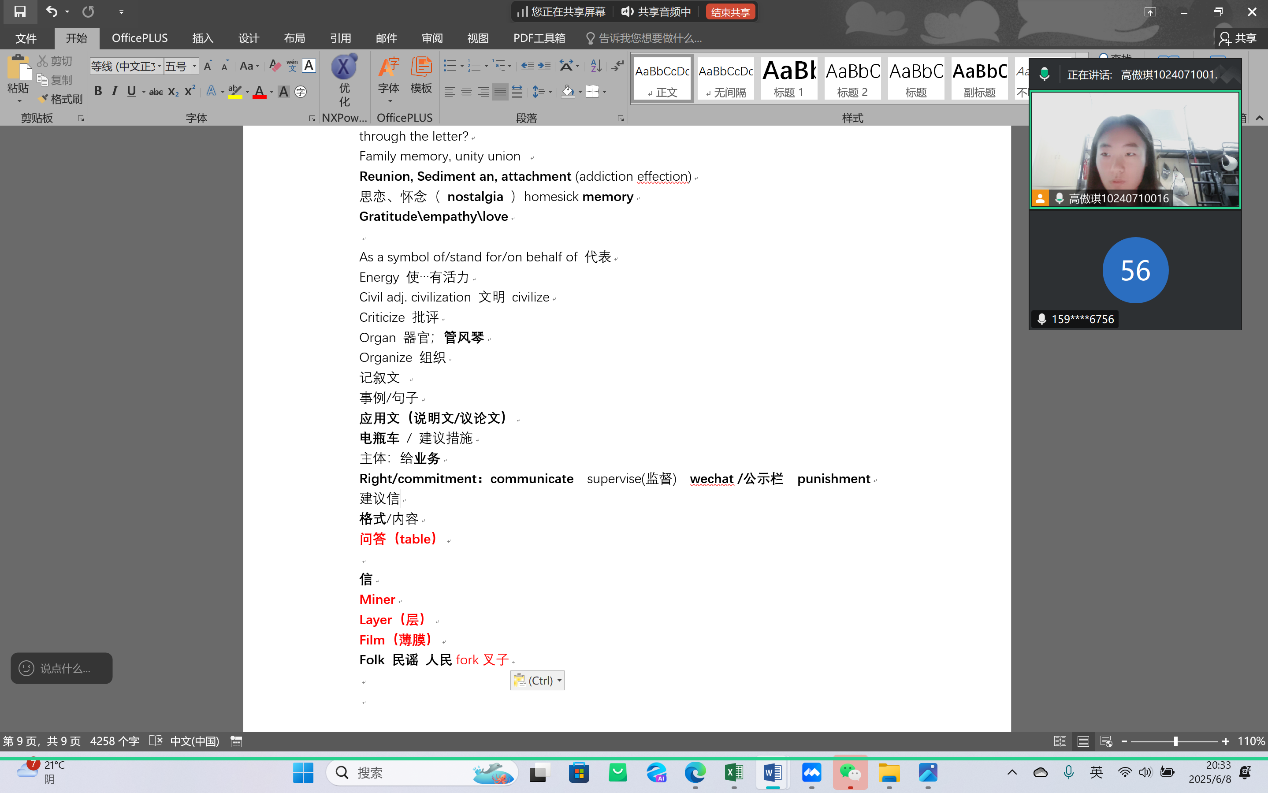
Task: Click the Character Border icon
Action: pyautogui.click(x=309, y=66)
